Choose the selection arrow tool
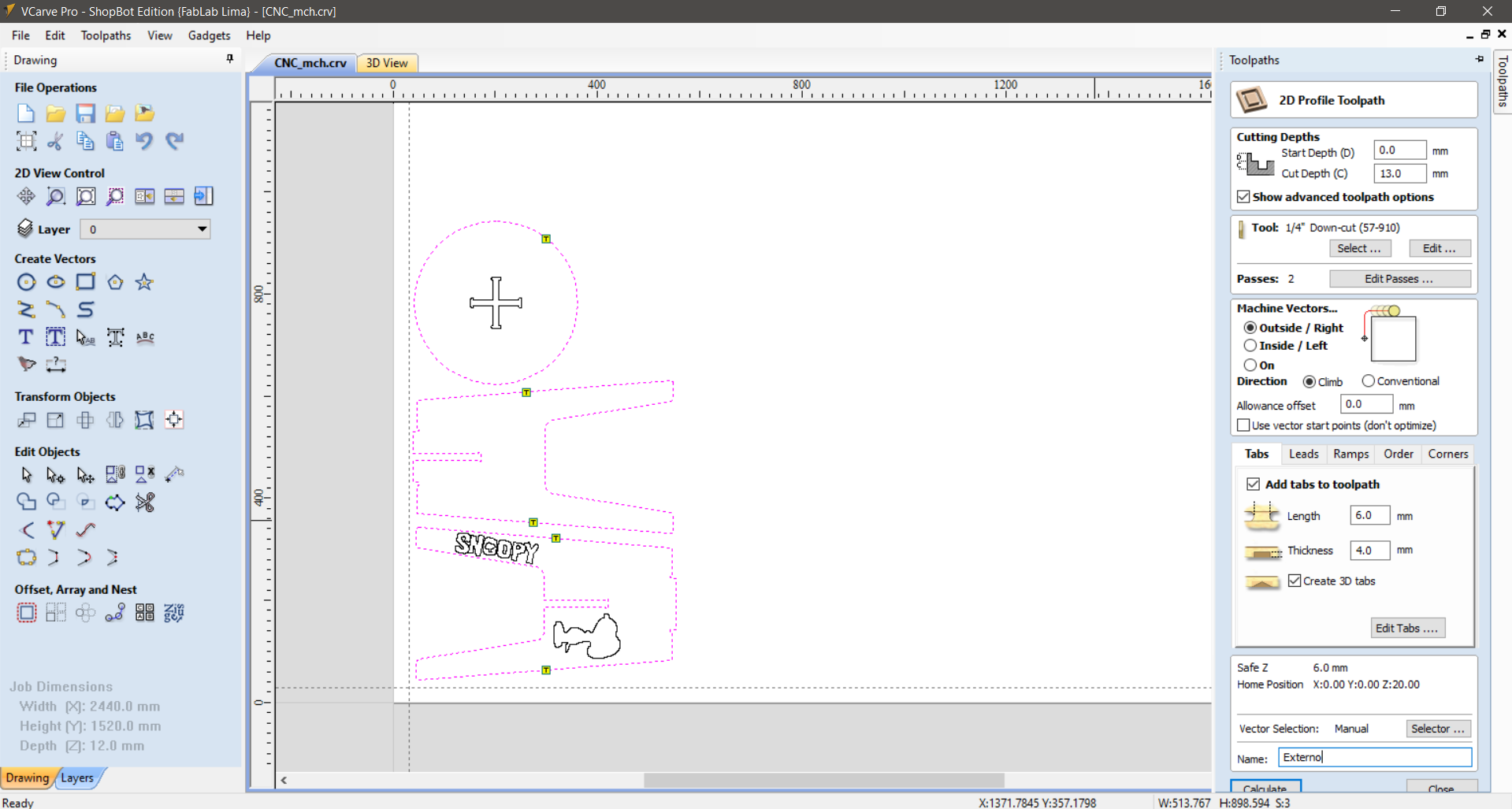This screenshot has width=1512, height=809. tap(26, 475)
